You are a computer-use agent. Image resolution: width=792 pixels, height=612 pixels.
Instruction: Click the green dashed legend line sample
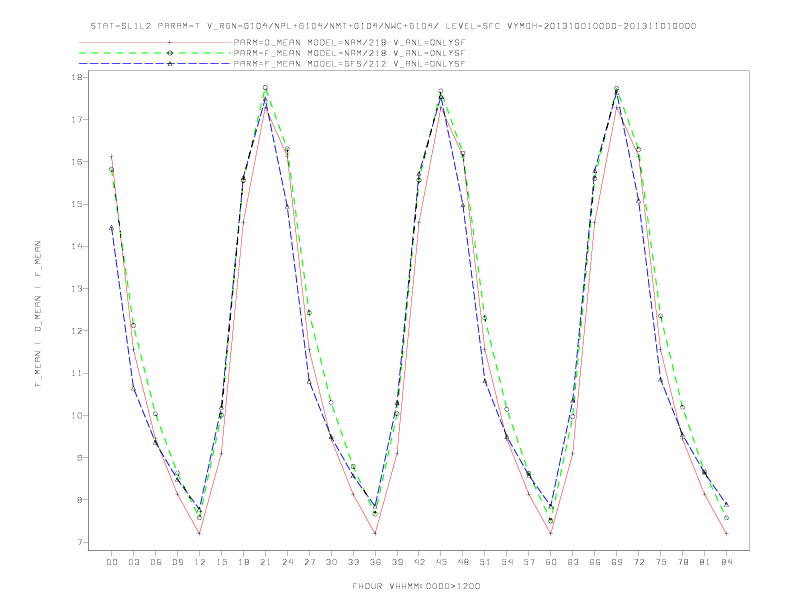tap(155, 53)
